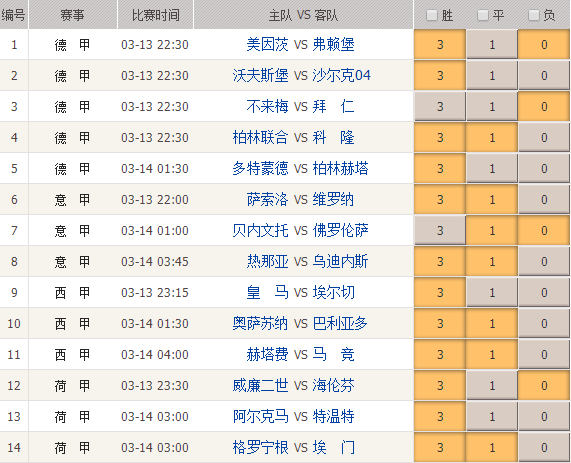Toggle loss option 0 for 不来梅 VS 拜仁
This screenshot has height=463, width=571.
click(x=544, y=106)
